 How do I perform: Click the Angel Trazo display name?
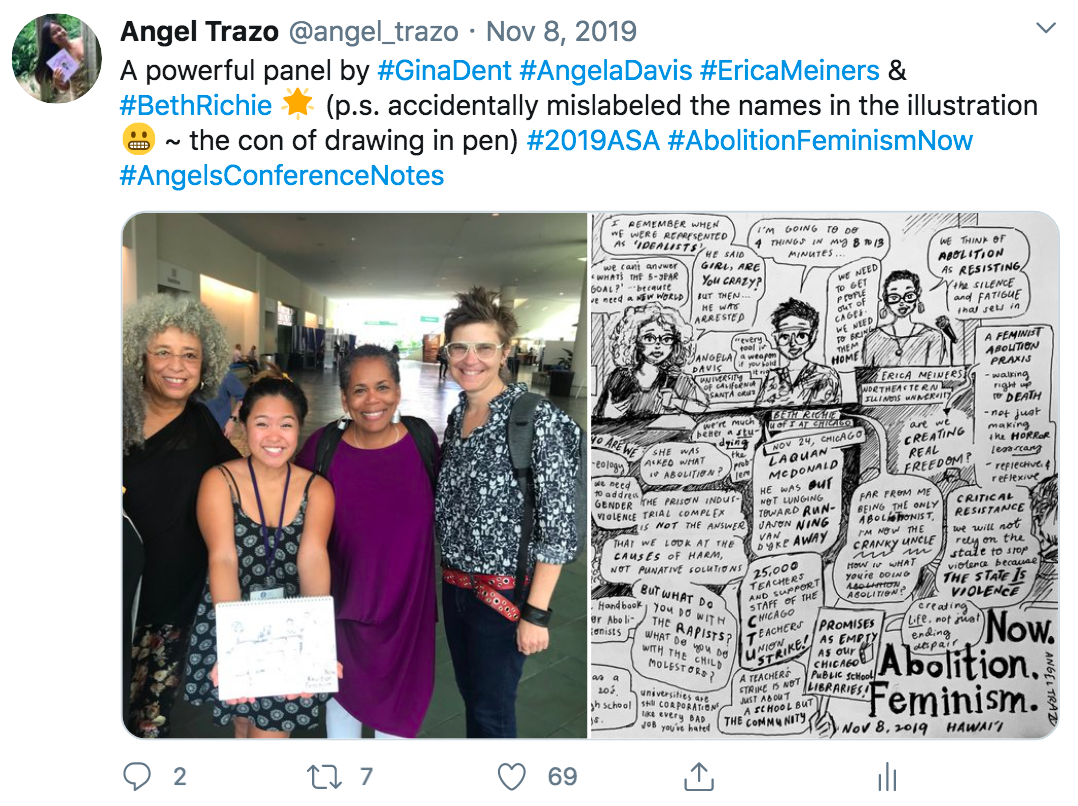[199, 31]
